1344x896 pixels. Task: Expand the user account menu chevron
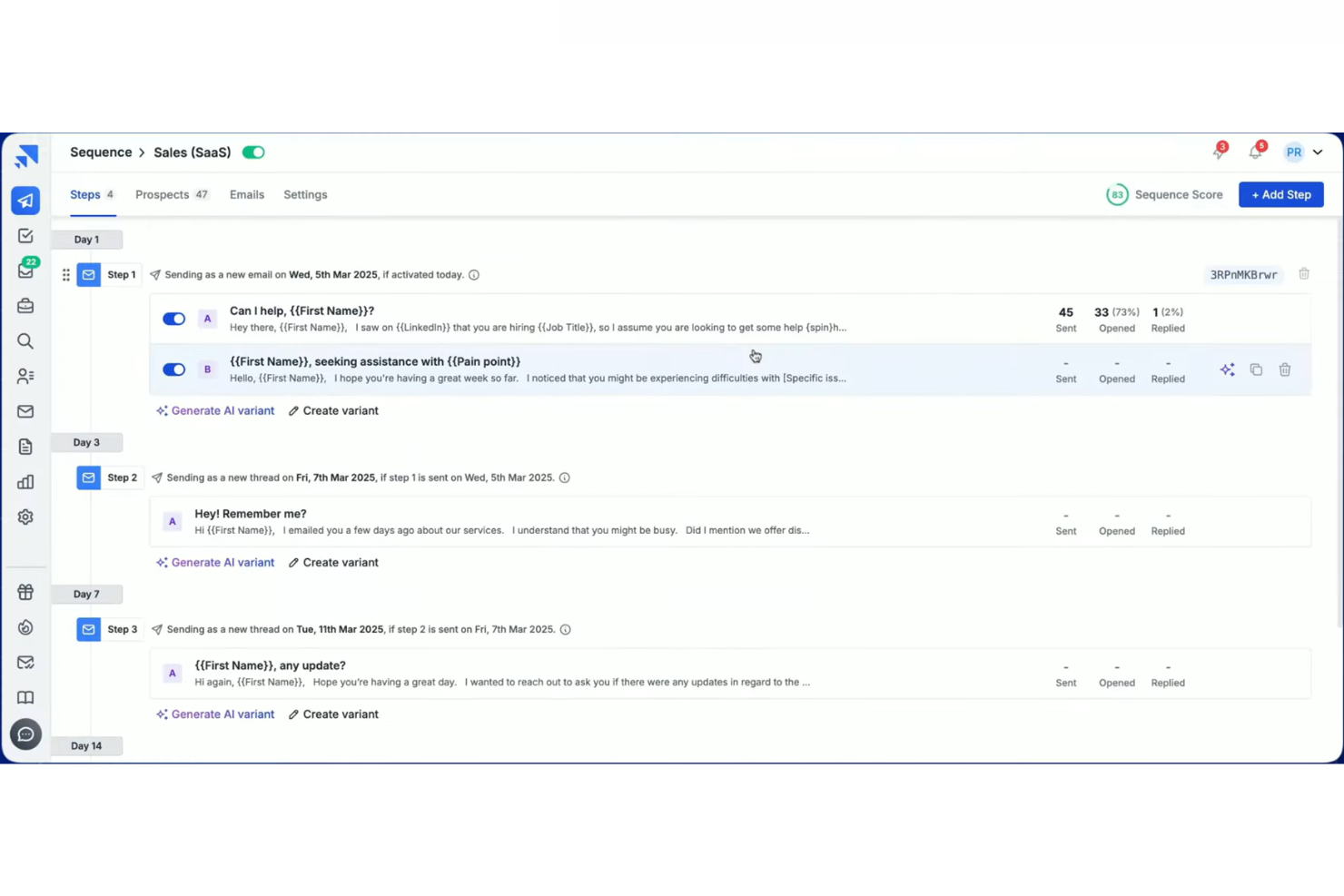point(1318,152)
